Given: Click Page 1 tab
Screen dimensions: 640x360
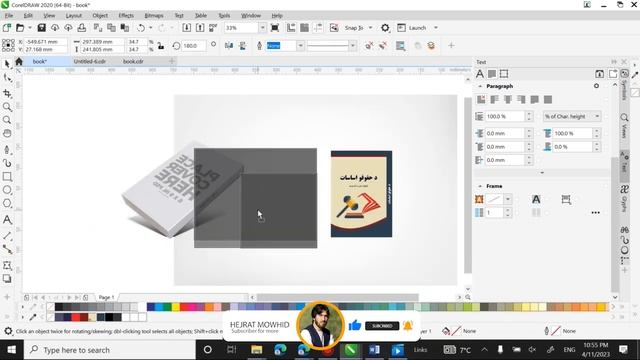Looking at the screenshot, I should (x=107, y=297).
